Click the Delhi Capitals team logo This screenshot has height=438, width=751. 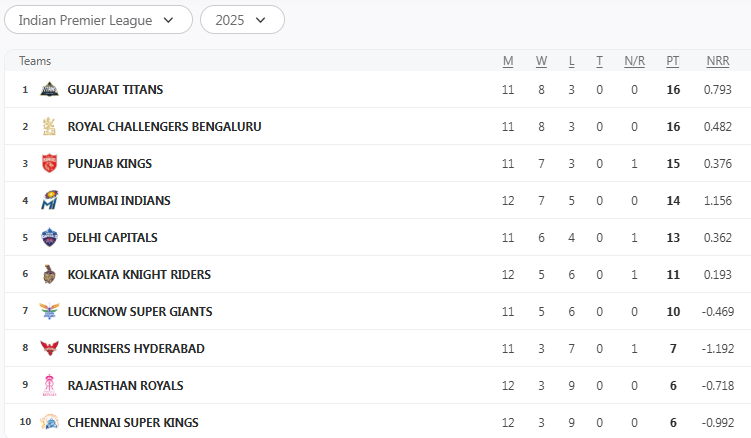pyautogui.click(x=49, y=237)
